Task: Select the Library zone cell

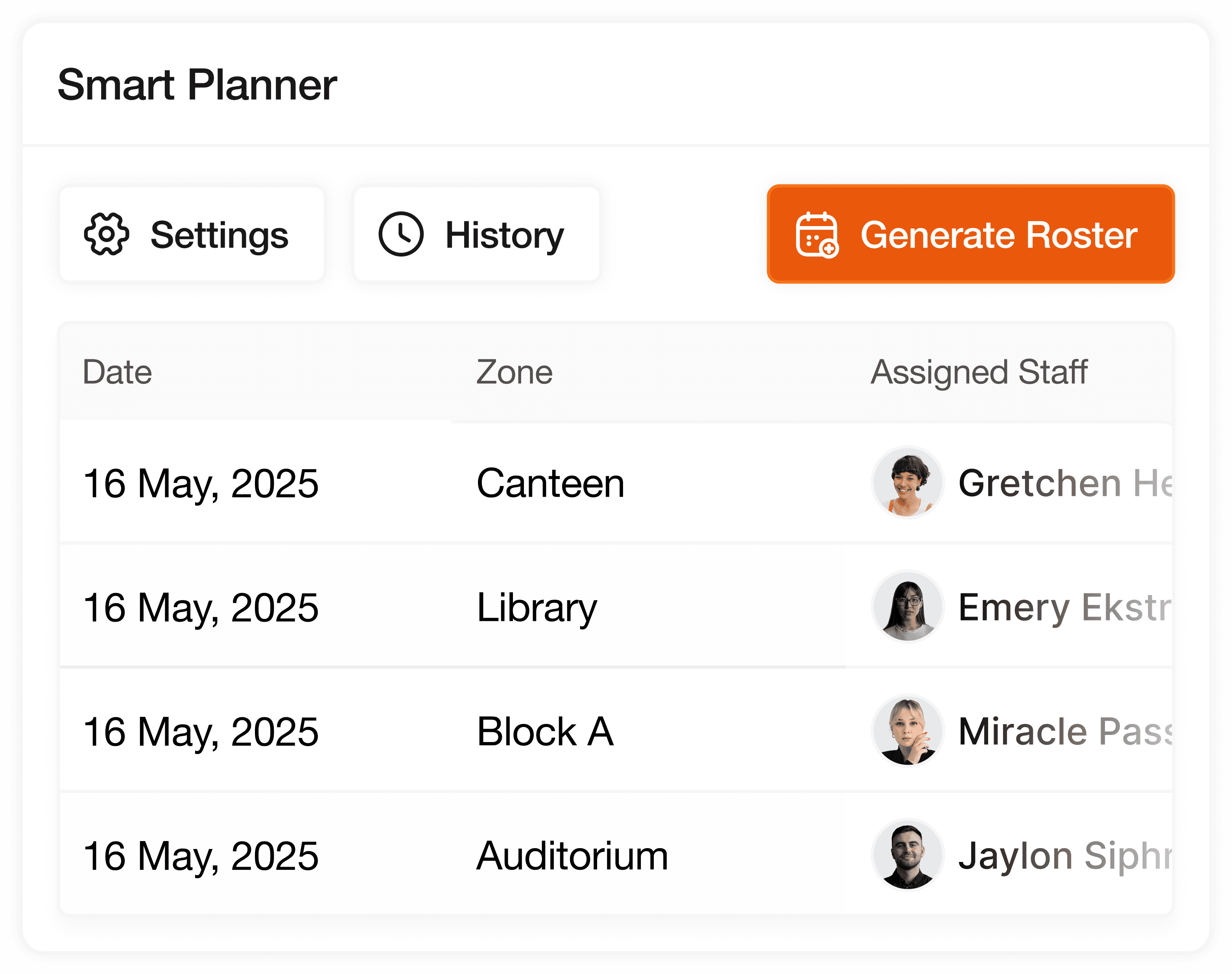Action: [x=537, y=608]
